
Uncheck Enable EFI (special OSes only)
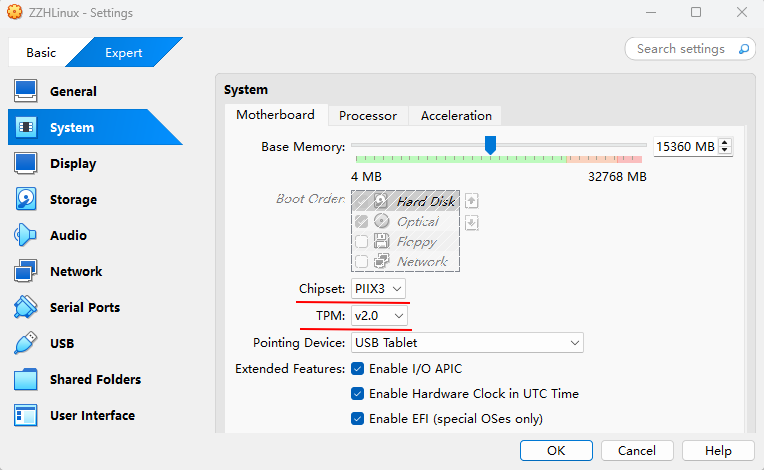358,419
